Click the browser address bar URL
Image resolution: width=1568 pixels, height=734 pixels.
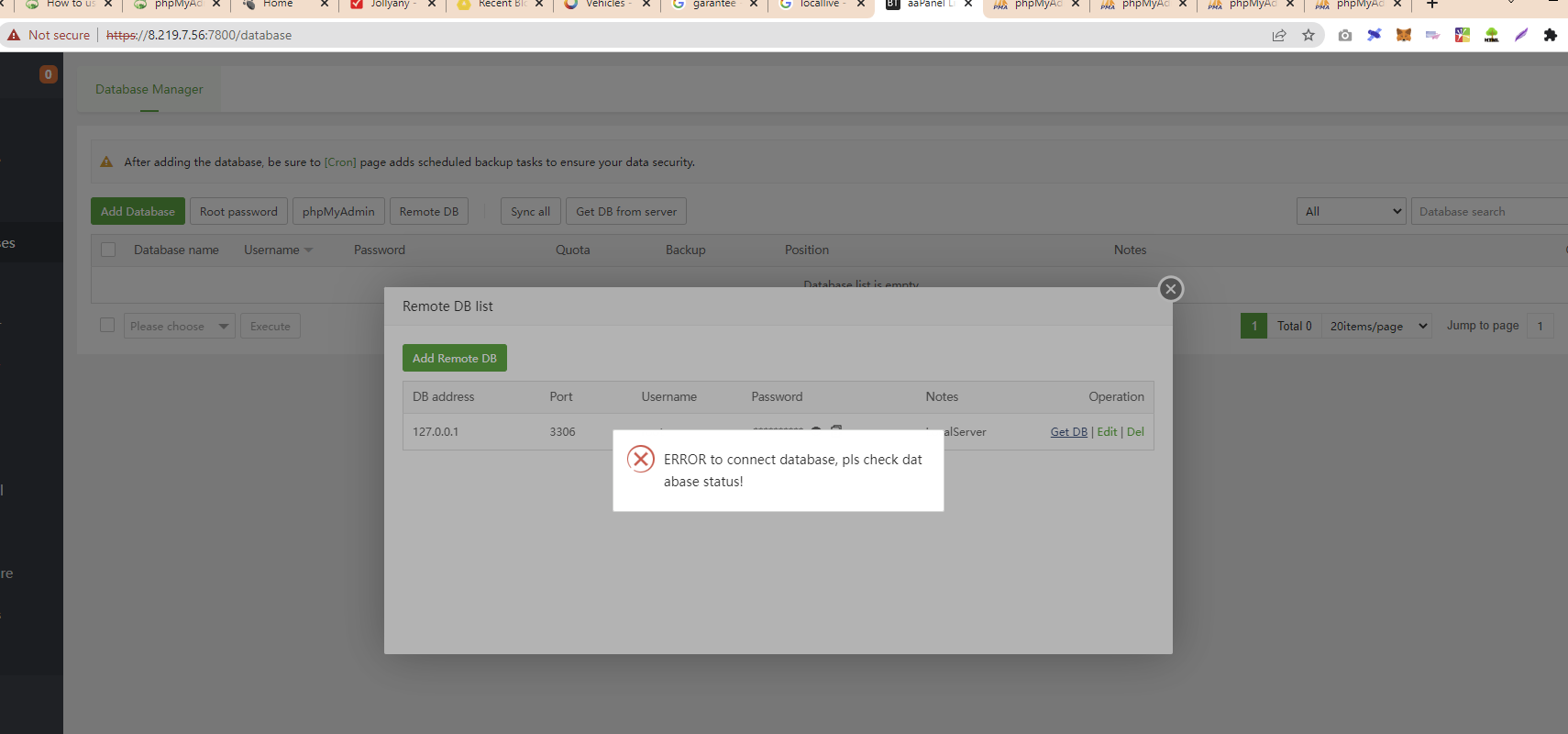(199, 35)
